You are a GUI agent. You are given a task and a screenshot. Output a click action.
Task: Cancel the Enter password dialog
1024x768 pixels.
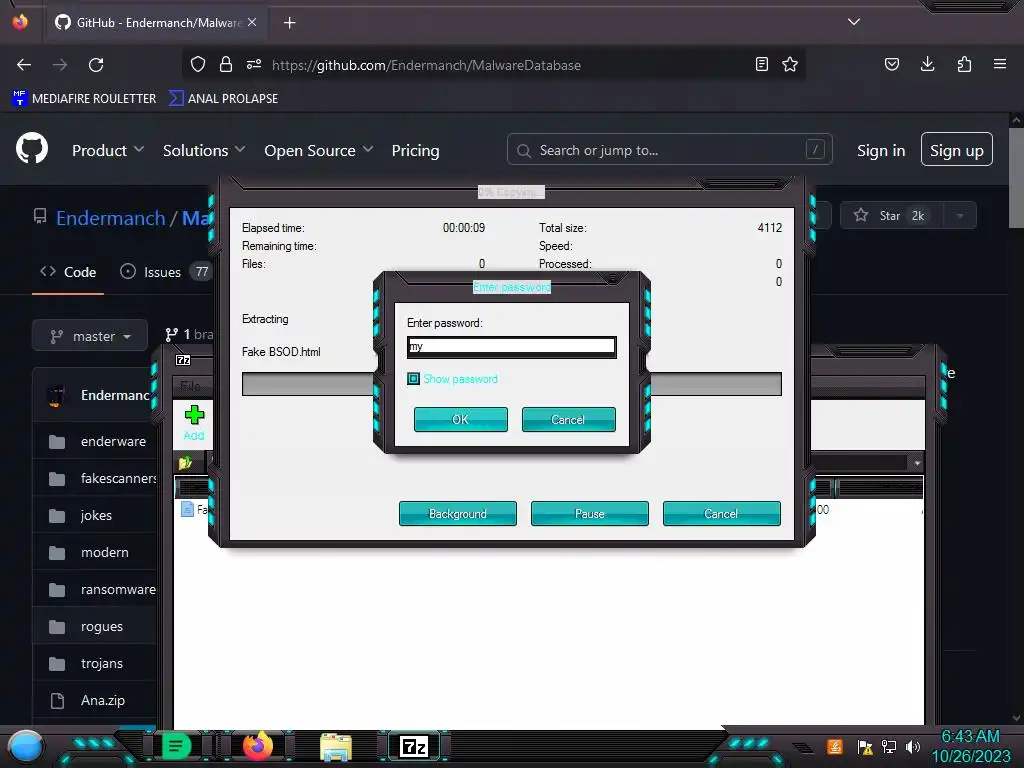(568, 419)
